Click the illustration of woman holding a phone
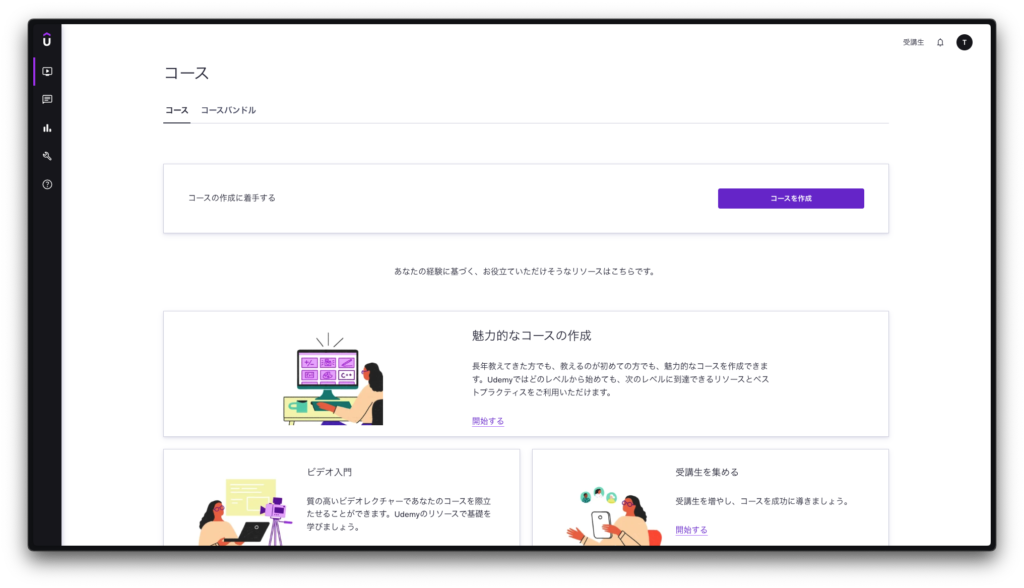1024x588 pixels. 610,517
